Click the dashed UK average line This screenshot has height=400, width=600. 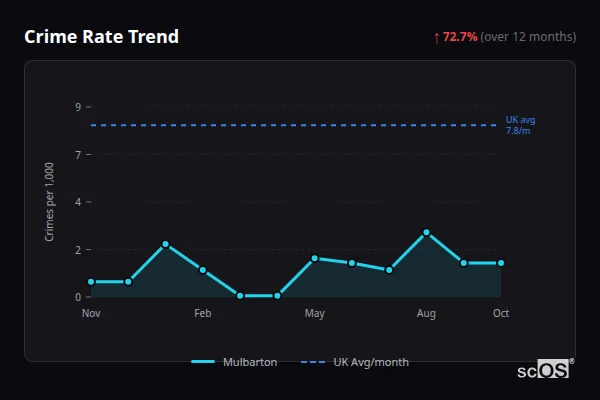click(293, 125)
